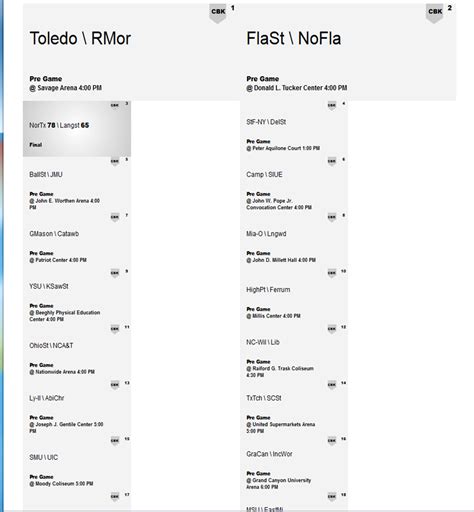Screen dimensions: 474x512
Task: Open the FlaSt \ NoFla featured game
Action: click(294, 38)
